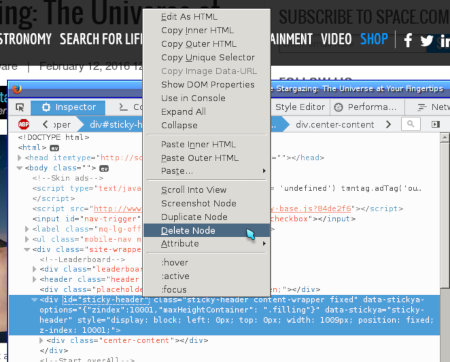Toggle the :hover pseudo-class

[x=207, y=263]
